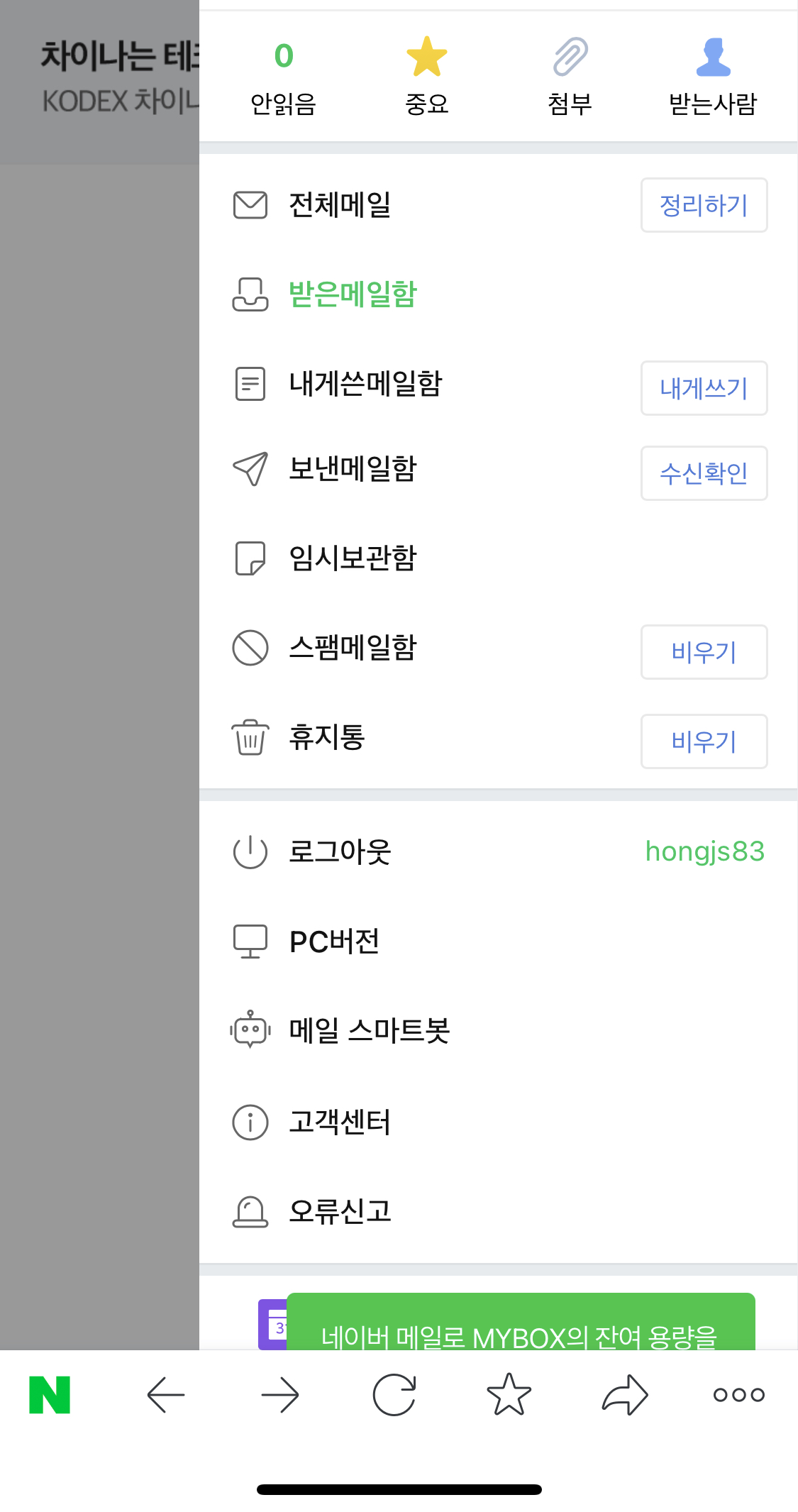
Task: Click the 수신확인 button
Action: (704, 473)
